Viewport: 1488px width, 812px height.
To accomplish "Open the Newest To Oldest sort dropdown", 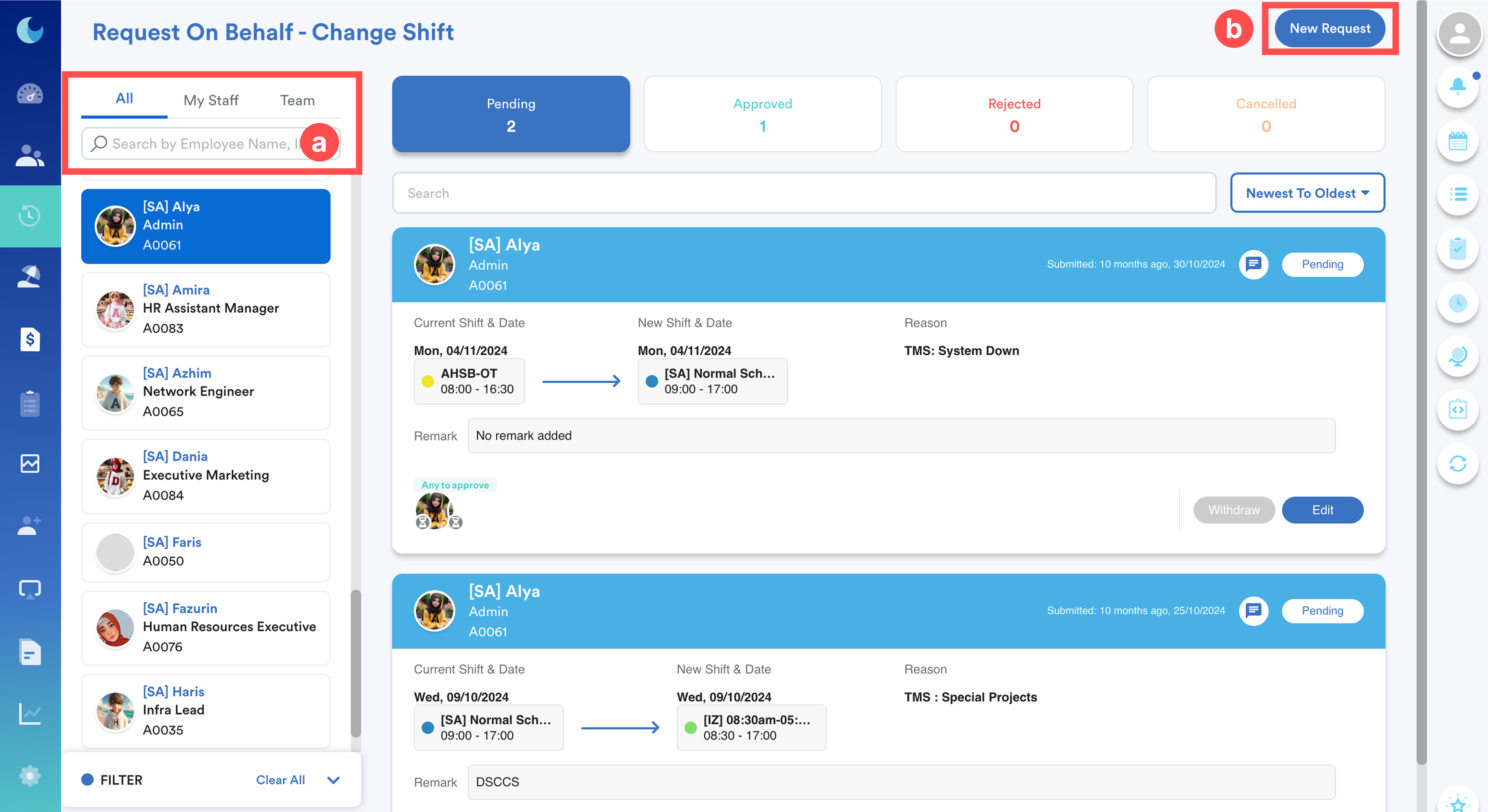I will point(1307,193).
